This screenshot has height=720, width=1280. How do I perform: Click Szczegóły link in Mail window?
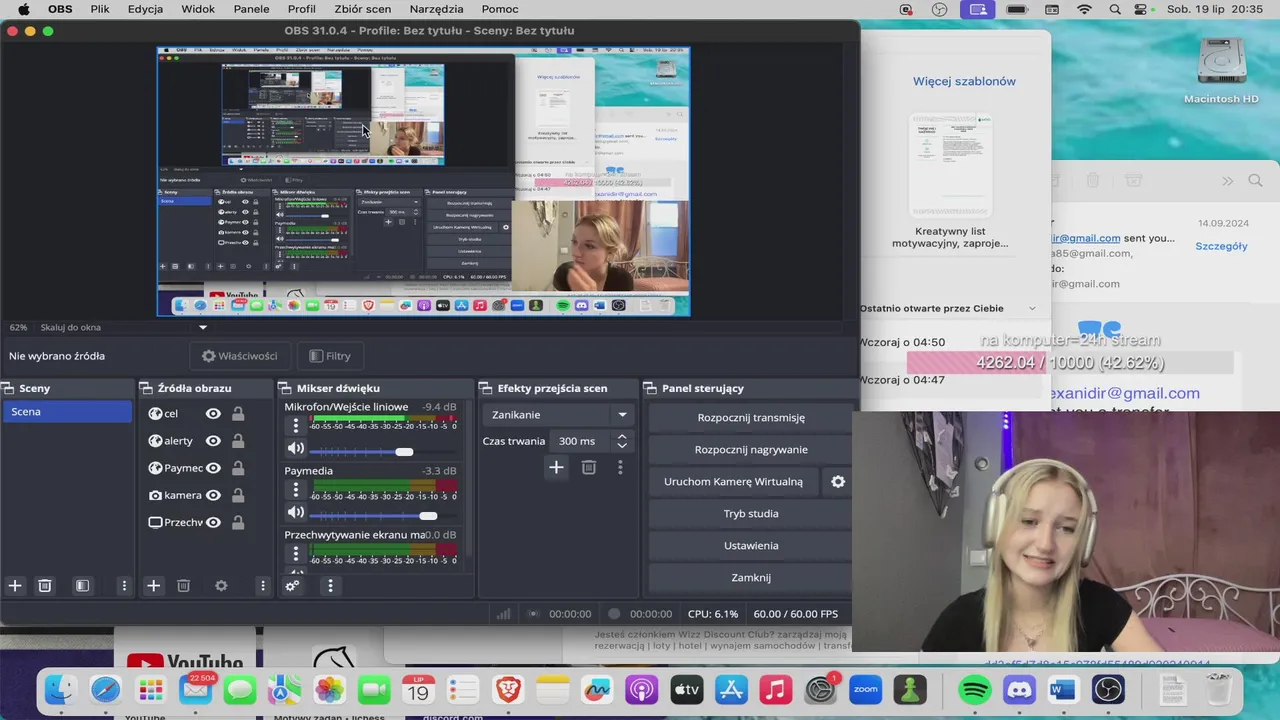pos(1221,246)
